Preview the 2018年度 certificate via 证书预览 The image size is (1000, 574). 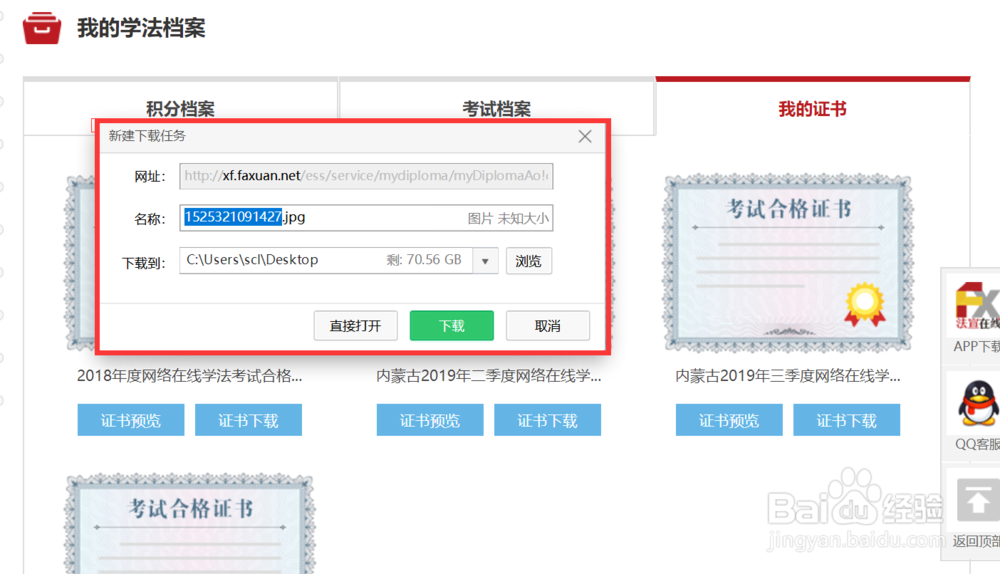131,420
